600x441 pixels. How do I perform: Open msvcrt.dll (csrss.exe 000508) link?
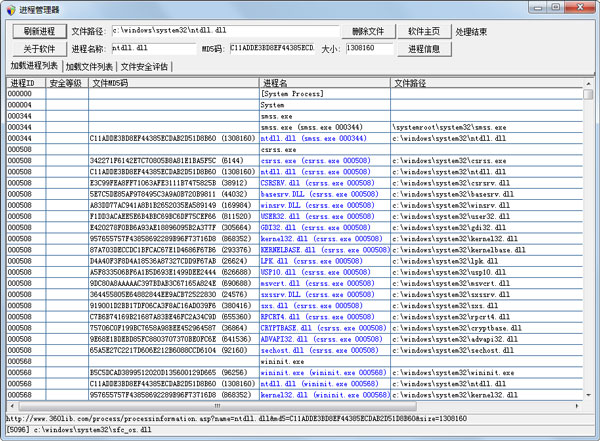click(x=318, y=283)
